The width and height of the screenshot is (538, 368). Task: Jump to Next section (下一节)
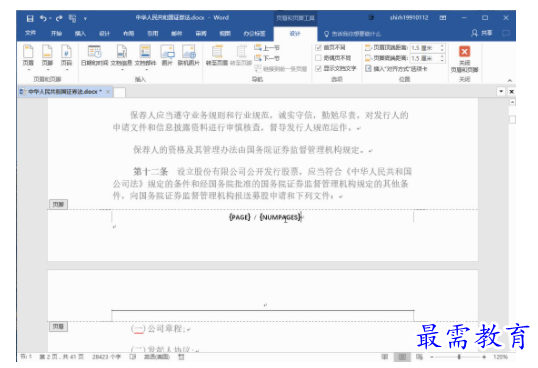[x=267, y=58]
